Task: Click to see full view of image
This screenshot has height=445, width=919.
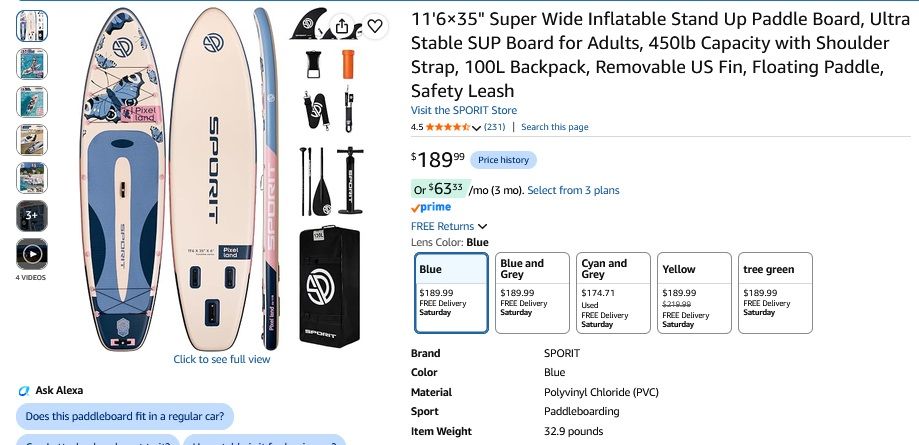Action: [222, 359]
